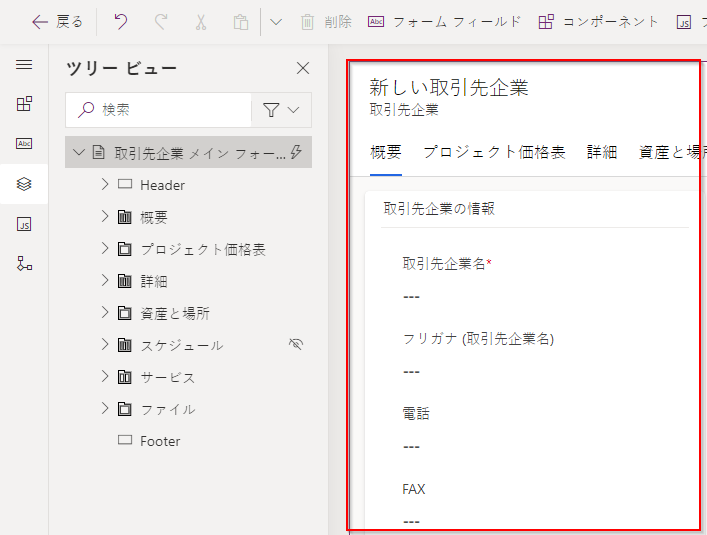Click the cut scissors icon
This screenshot has width=707, height=535.
tap(201, 22)
